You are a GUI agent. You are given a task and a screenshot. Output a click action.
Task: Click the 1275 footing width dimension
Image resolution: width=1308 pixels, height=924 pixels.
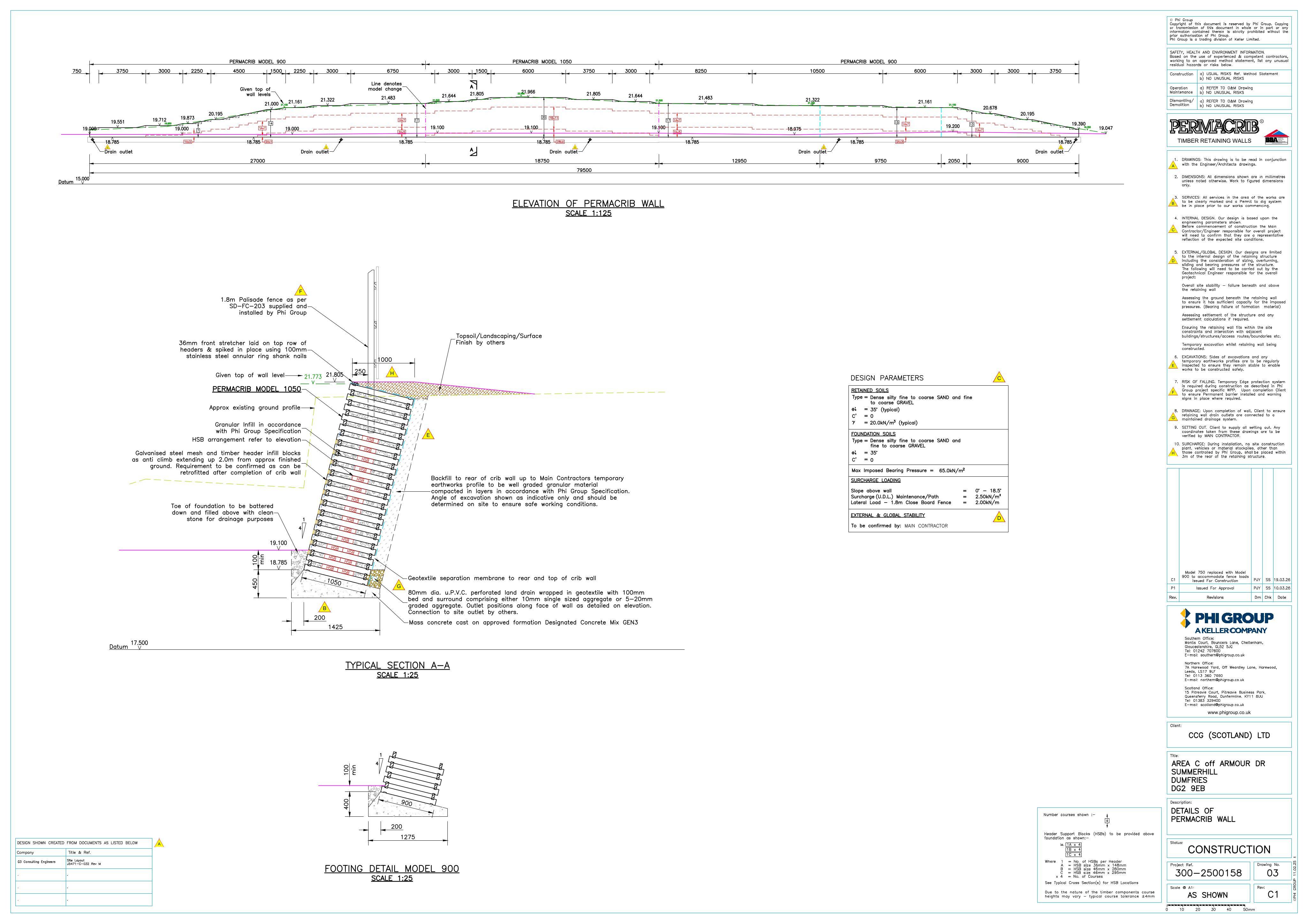[x=407, y=837]
